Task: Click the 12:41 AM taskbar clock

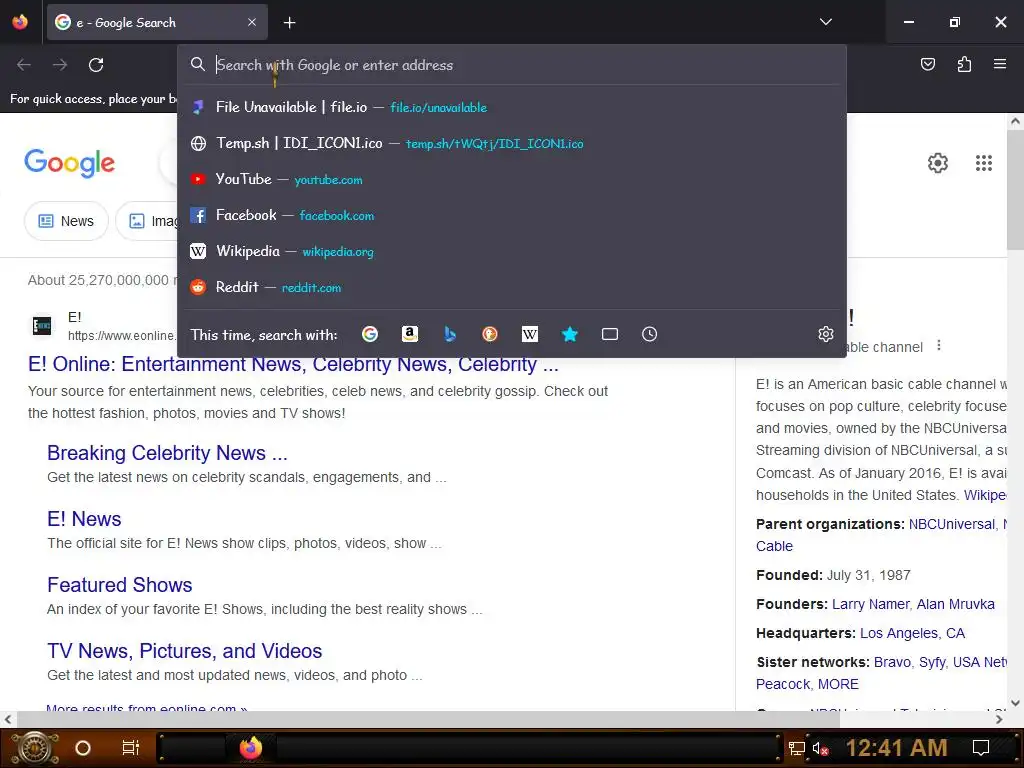Action: pos(896,748)
